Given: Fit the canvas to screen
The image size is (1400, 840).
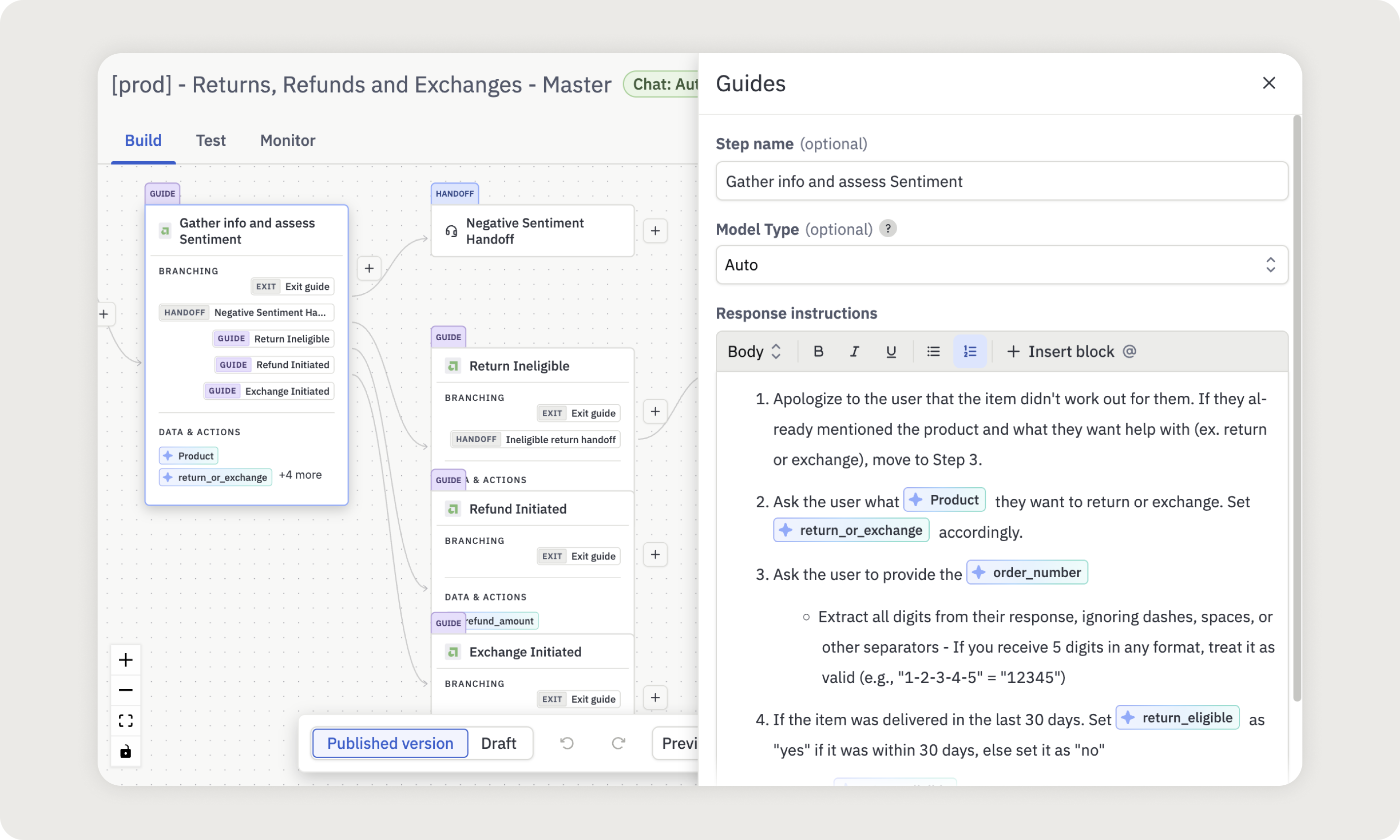Looking at the screenshot, I should pos(126,721).
